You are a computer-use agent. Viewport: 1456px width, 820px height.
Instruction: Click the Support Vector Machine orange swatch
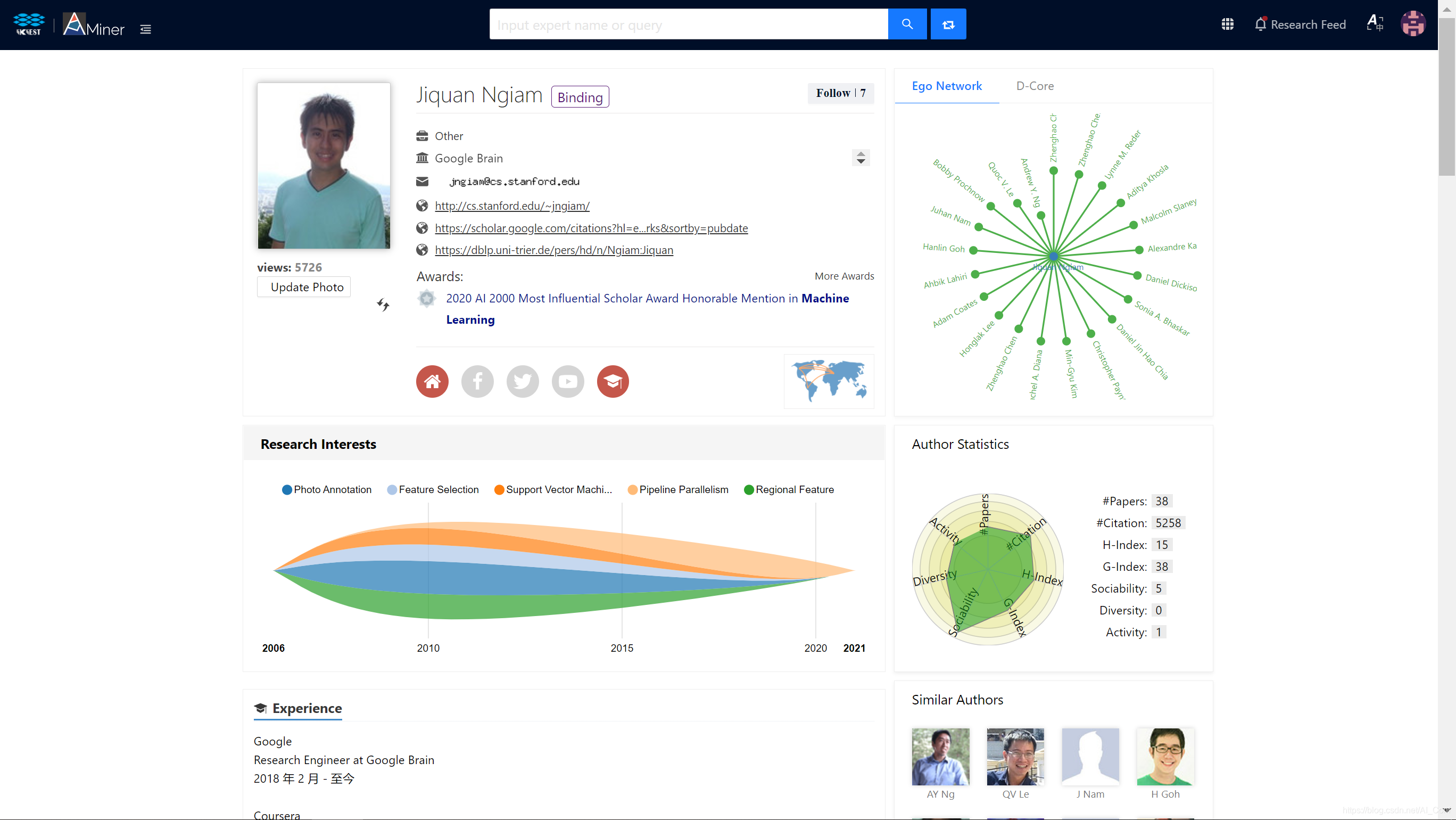[499, 490]
